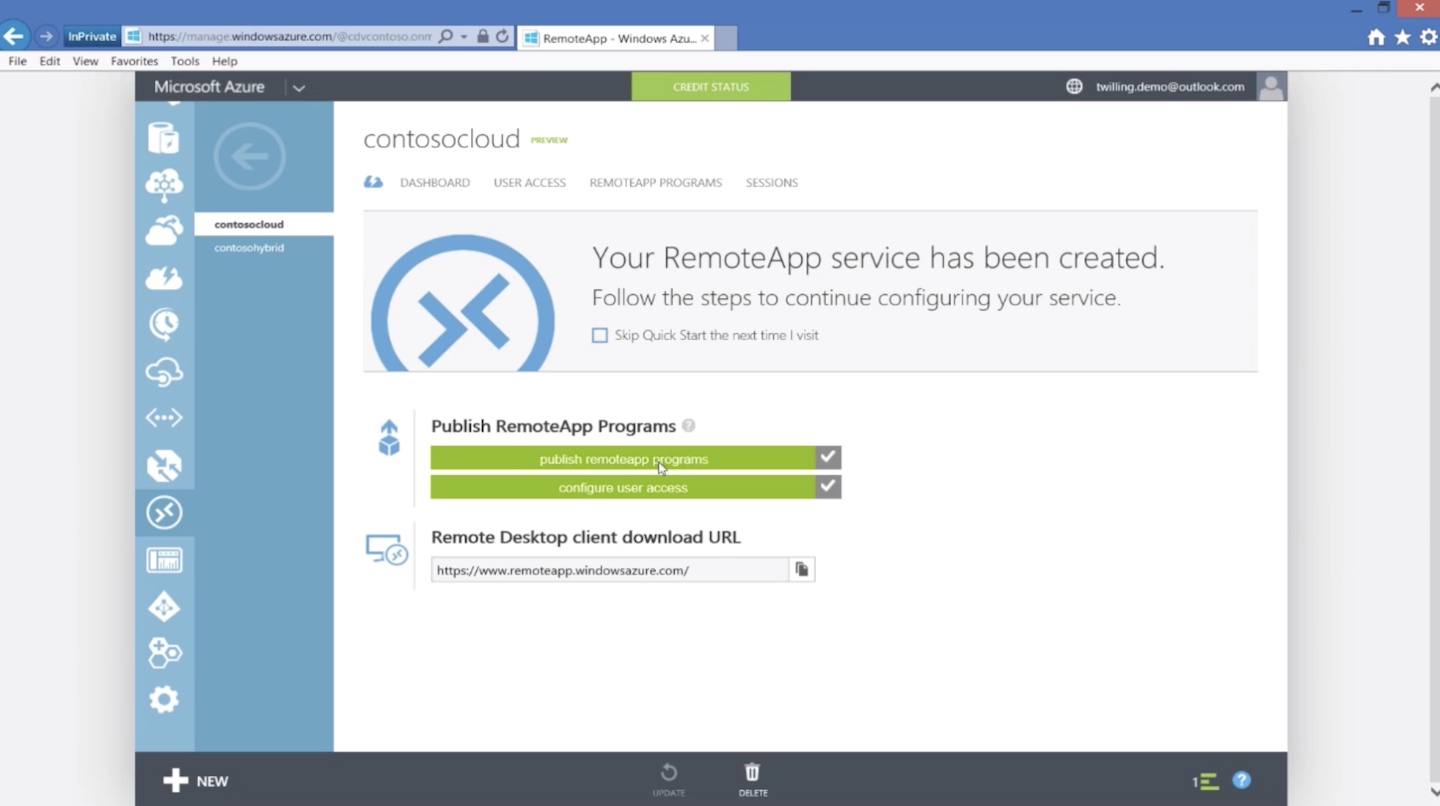Expand the address bar dropdown arrow
Viewport: 1440px width, 806px height.
(463, 37)
